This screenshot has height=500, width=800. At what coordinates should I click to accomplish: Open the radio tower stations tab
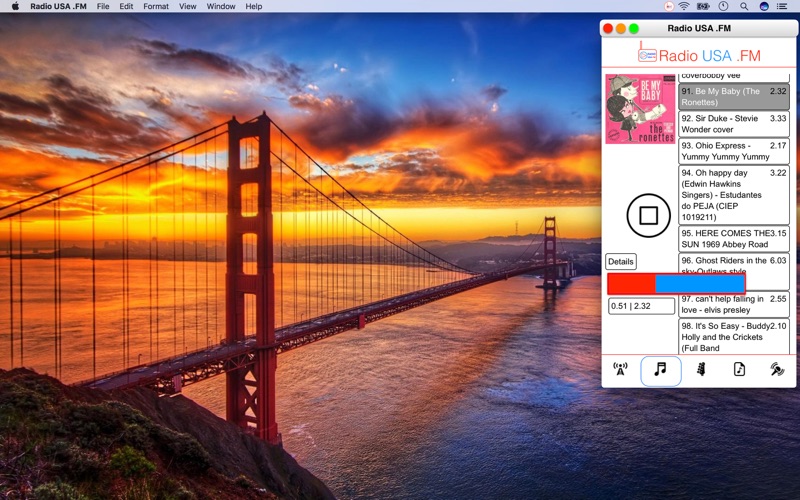click(x=620, y=369)
